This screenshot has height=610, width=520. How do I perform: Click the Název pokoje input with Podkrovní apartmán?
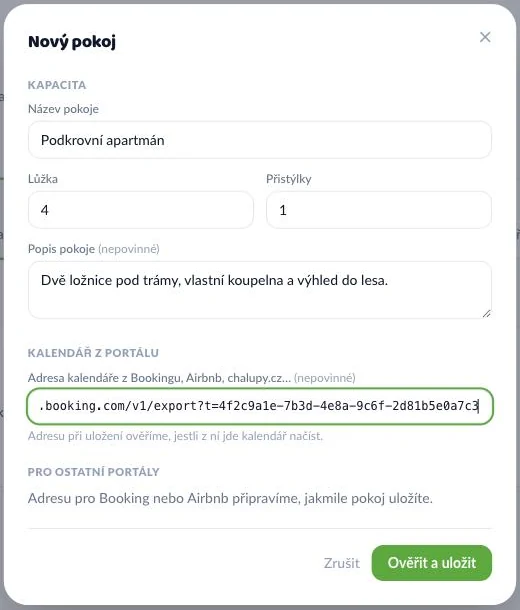coord(260,140)
